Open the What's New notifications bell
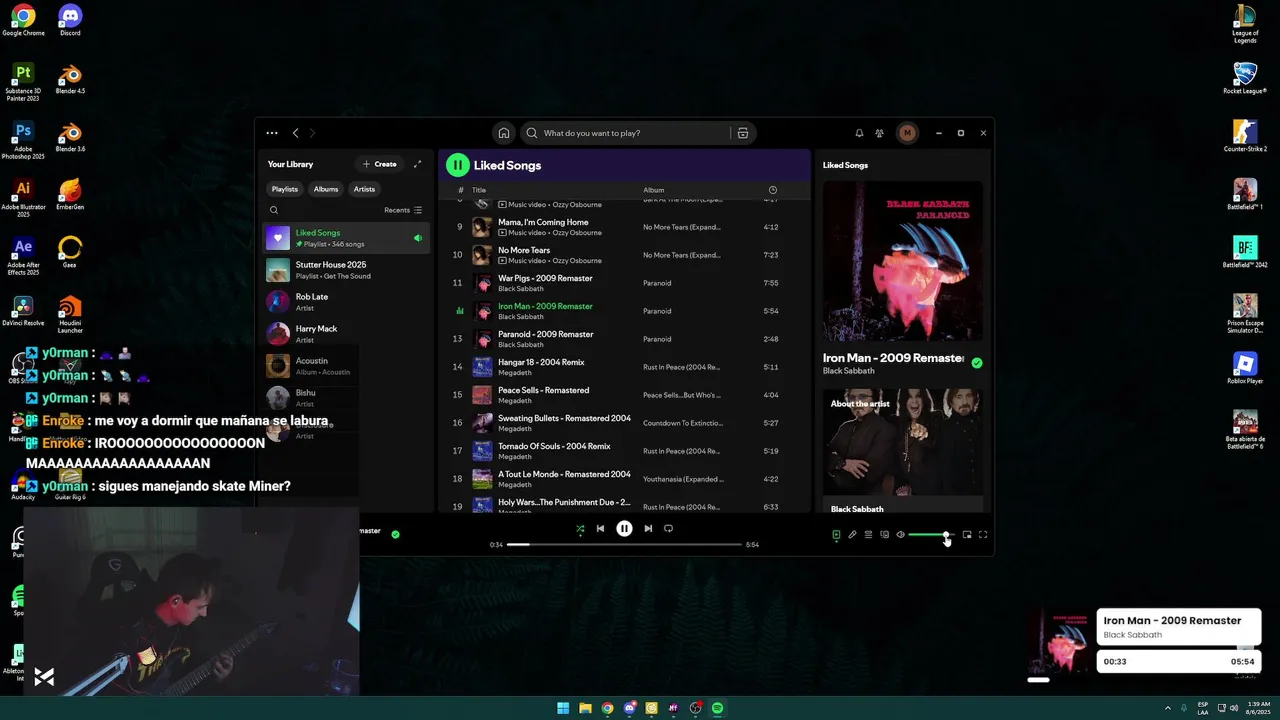Screen dimensions: 1280x720 (859, 133)
